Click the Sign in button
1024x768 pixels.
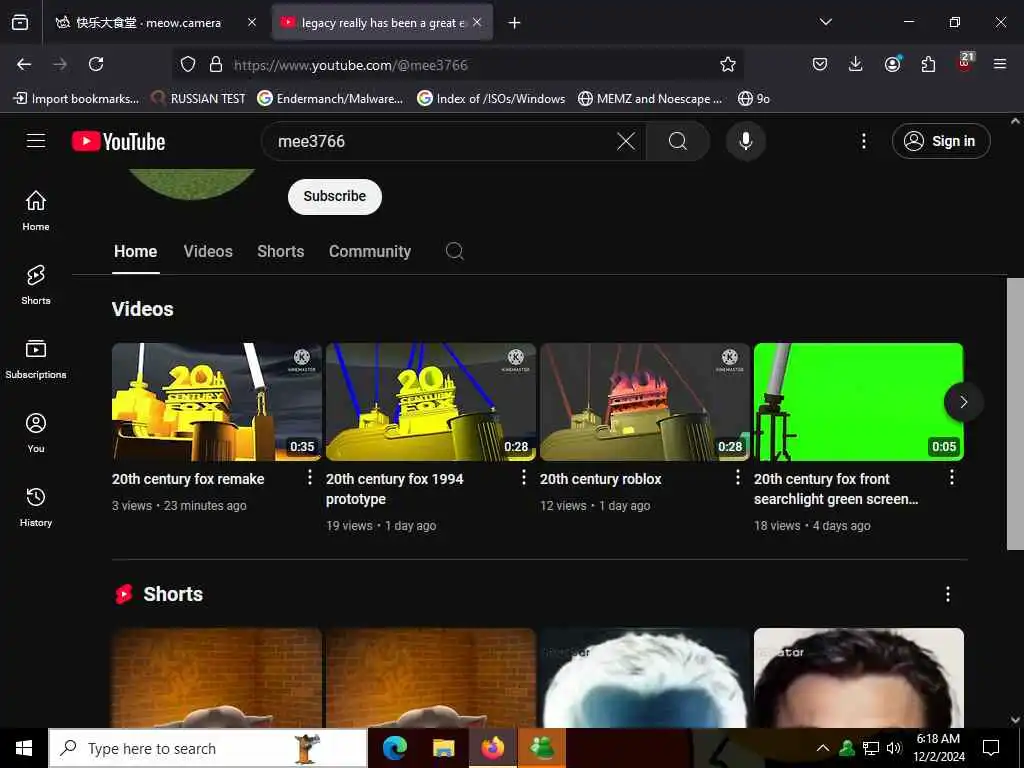[941, 141]
